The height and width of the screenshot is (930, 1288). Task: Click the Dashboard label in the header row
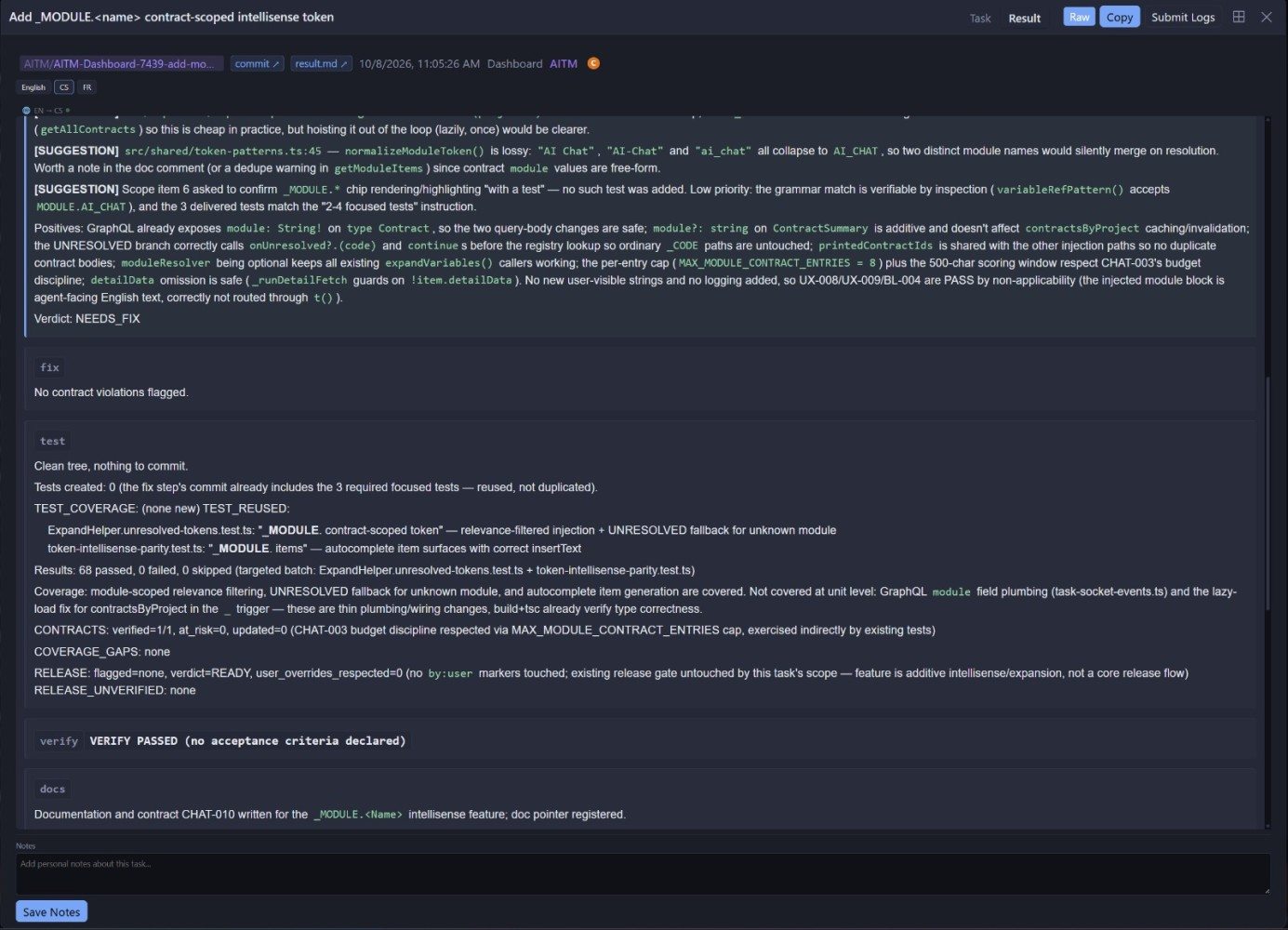coord(514,63)
